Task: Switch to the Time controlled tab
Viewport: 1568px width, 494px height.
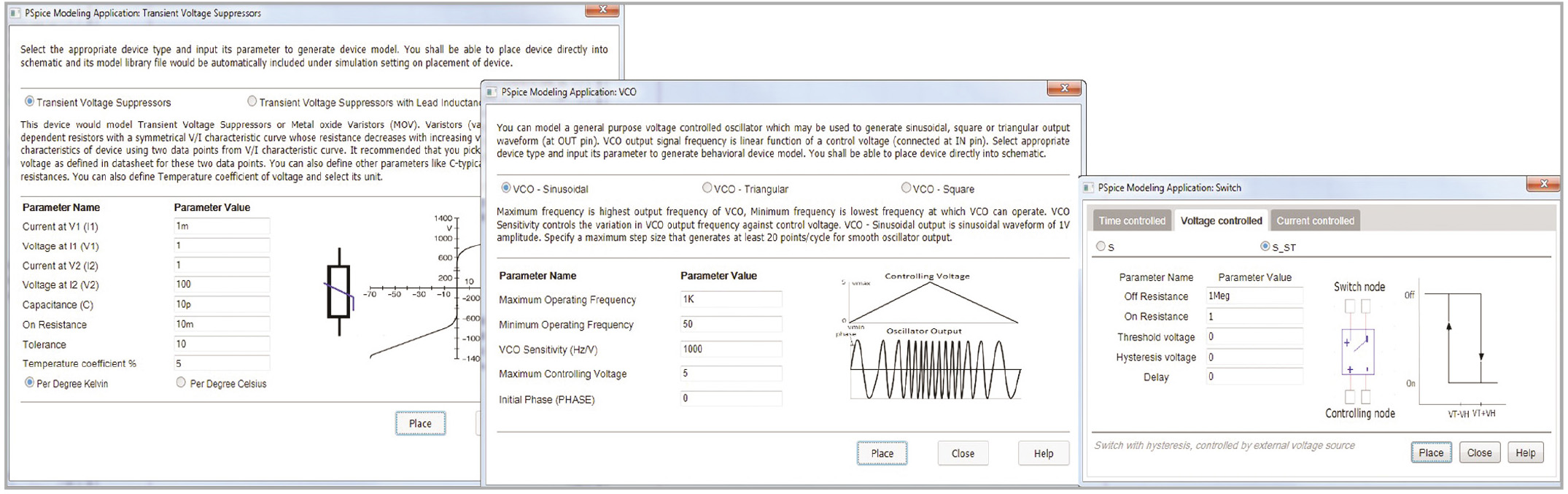Action: (x=1132, y=220)
